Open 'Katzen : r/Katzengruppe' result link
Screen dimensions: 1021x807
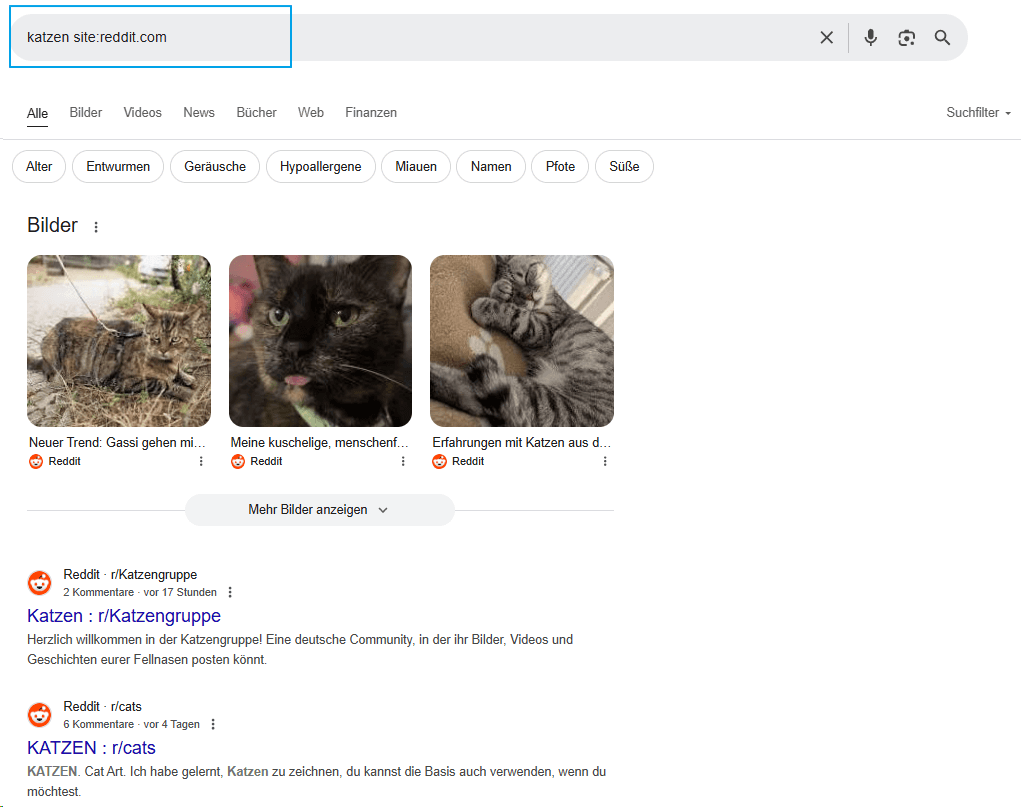[124, 616]
